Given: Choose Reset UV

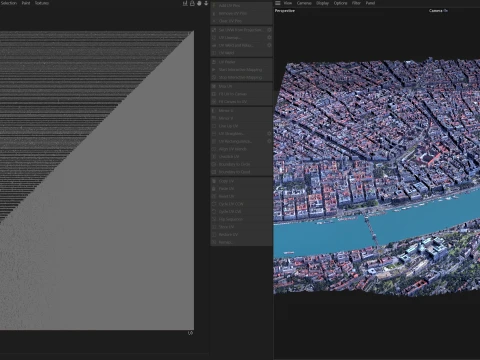Looking at the screenshot, I should tap(242, 196).
